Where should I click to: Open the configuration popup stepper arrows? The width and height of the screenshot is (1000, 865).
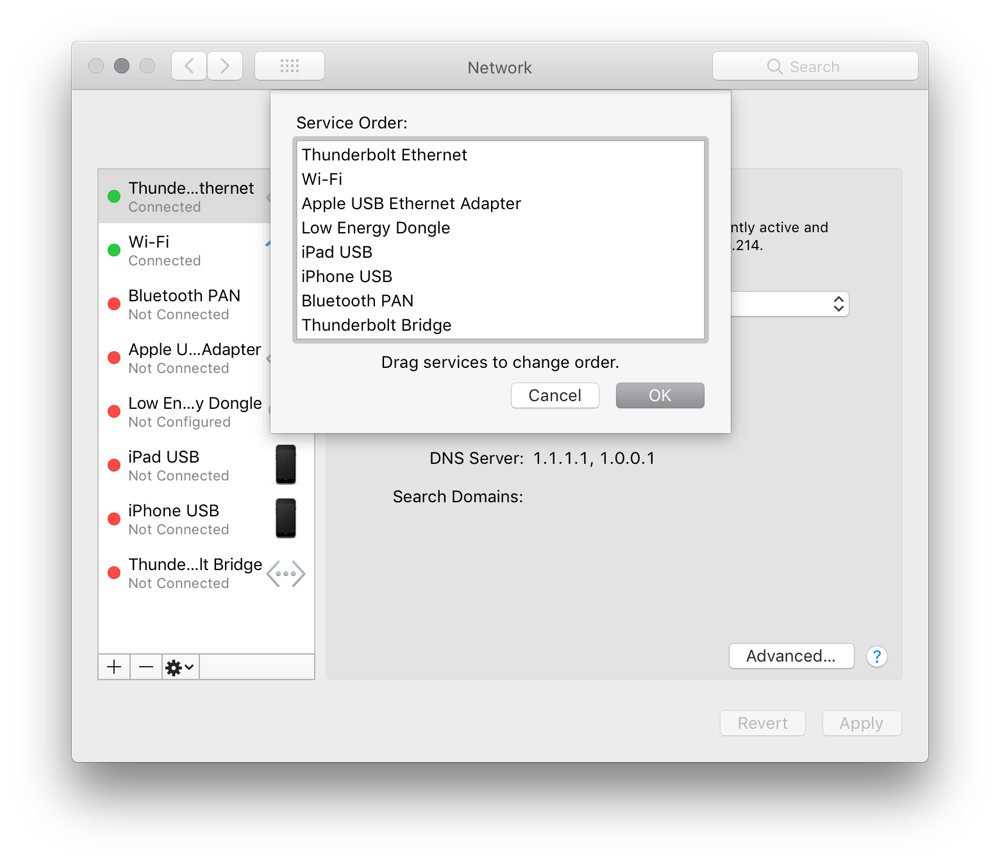pos(838,304)
